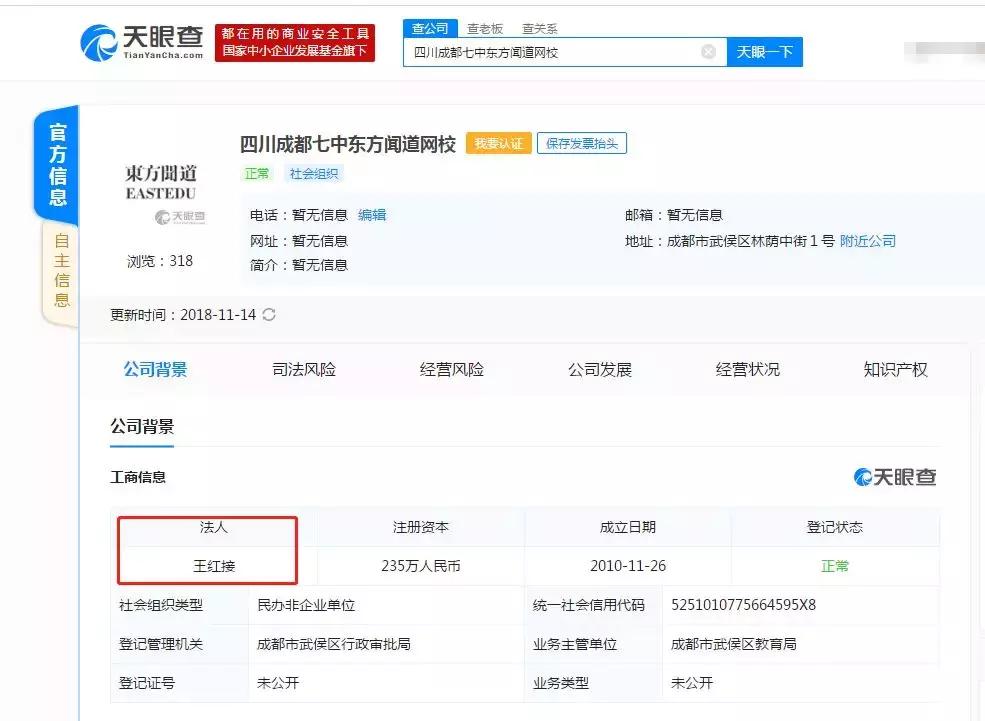Image resolution: width=985 pixels, height=721 pixels.
Task: Click the orange 我要认证 certification badge
Action: click(498, 143)
